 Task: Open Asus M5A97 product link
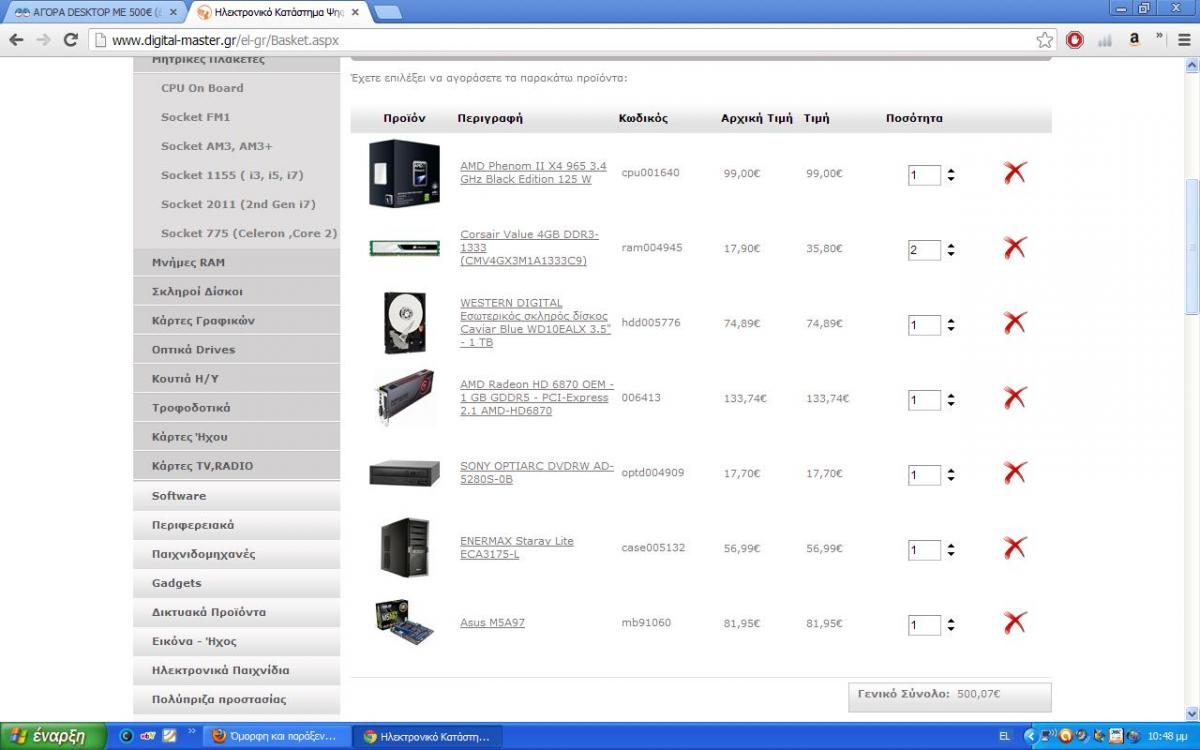tap(492, 623)
